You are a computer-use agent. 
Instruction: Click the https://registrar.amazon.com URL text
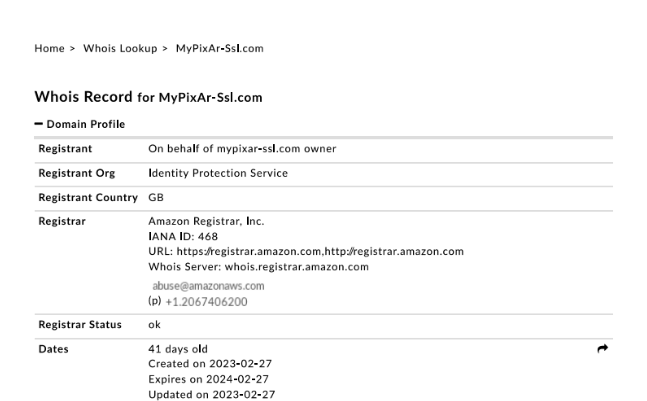point(249,251)
